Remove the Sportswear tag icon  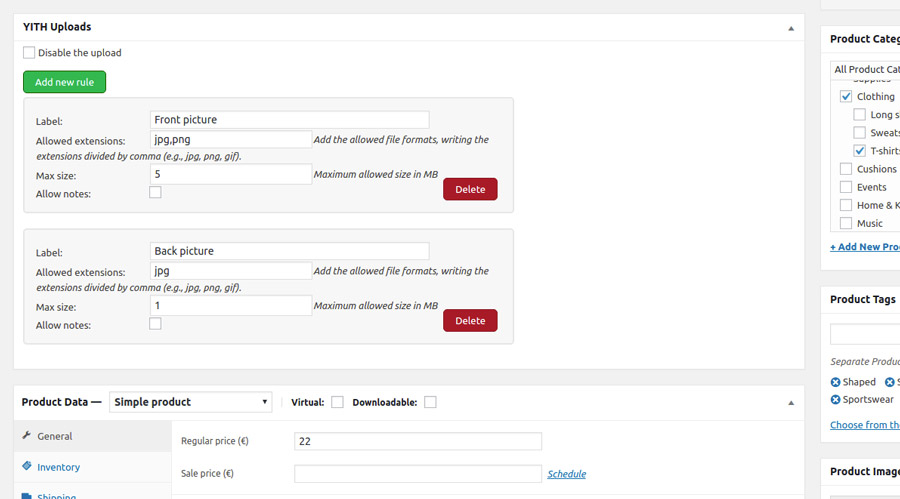click(835, 399)
